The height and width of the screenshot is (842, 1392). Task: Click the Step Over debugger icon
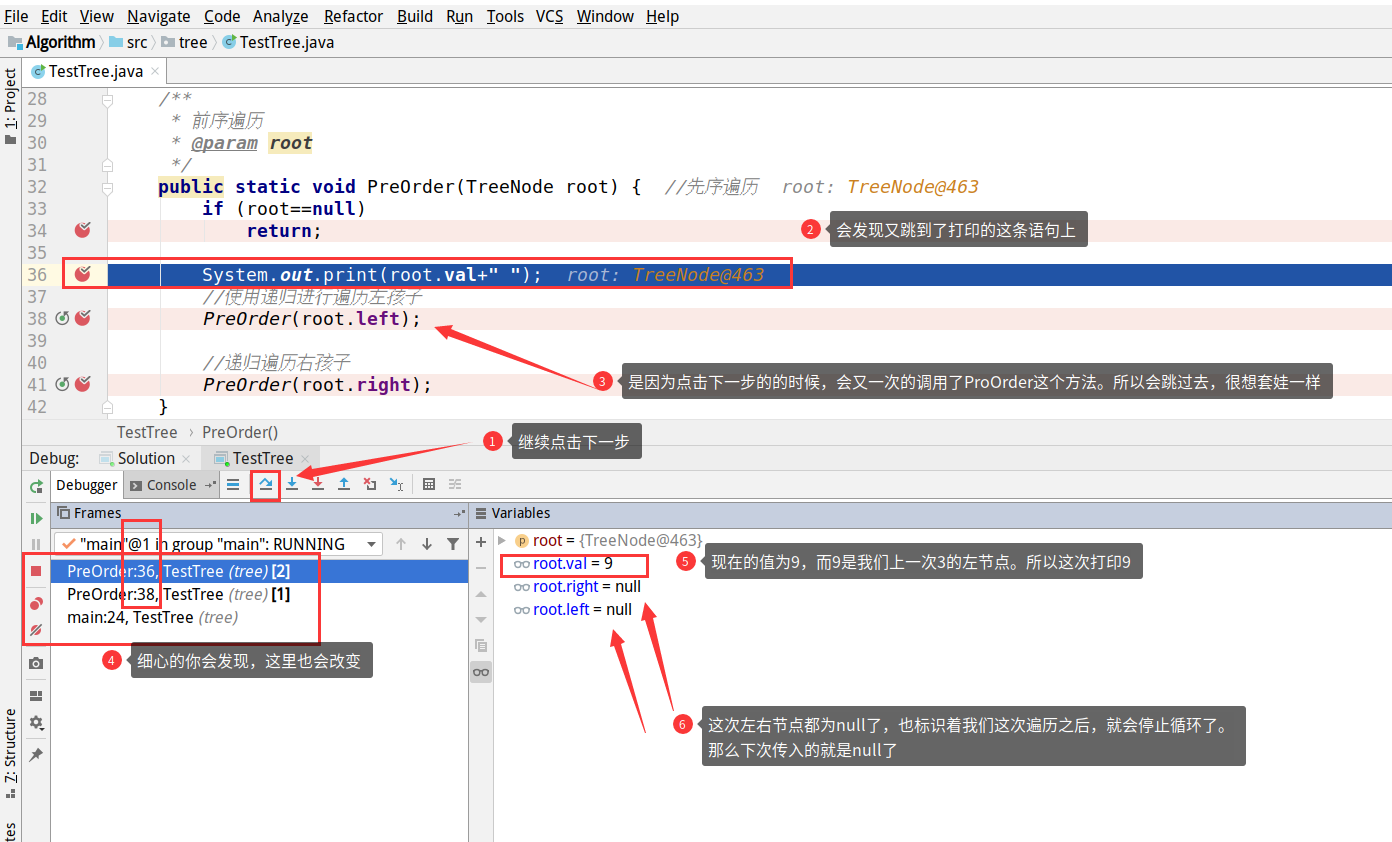(x=265, y=484)
